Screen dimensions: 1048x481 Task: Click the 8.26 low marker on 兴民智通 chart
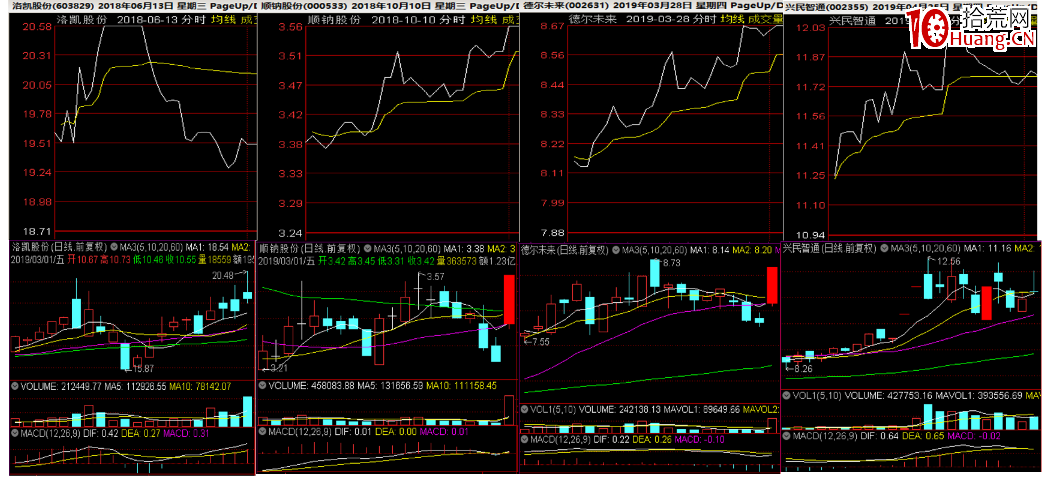805,368
